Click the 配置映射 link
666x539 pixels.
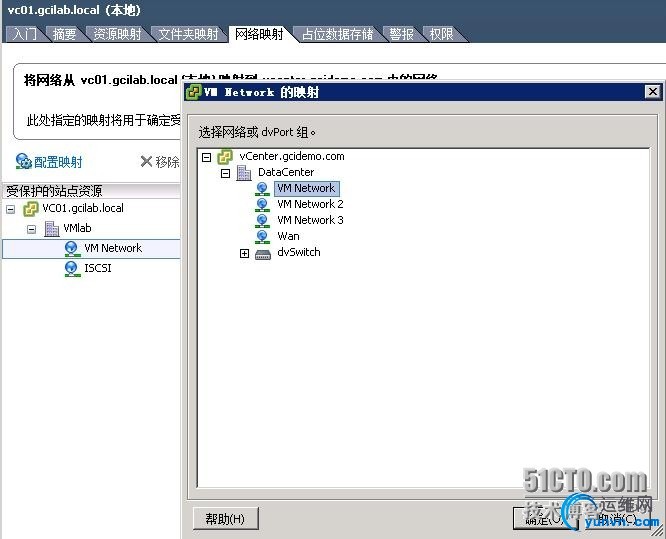coord(58,162)
